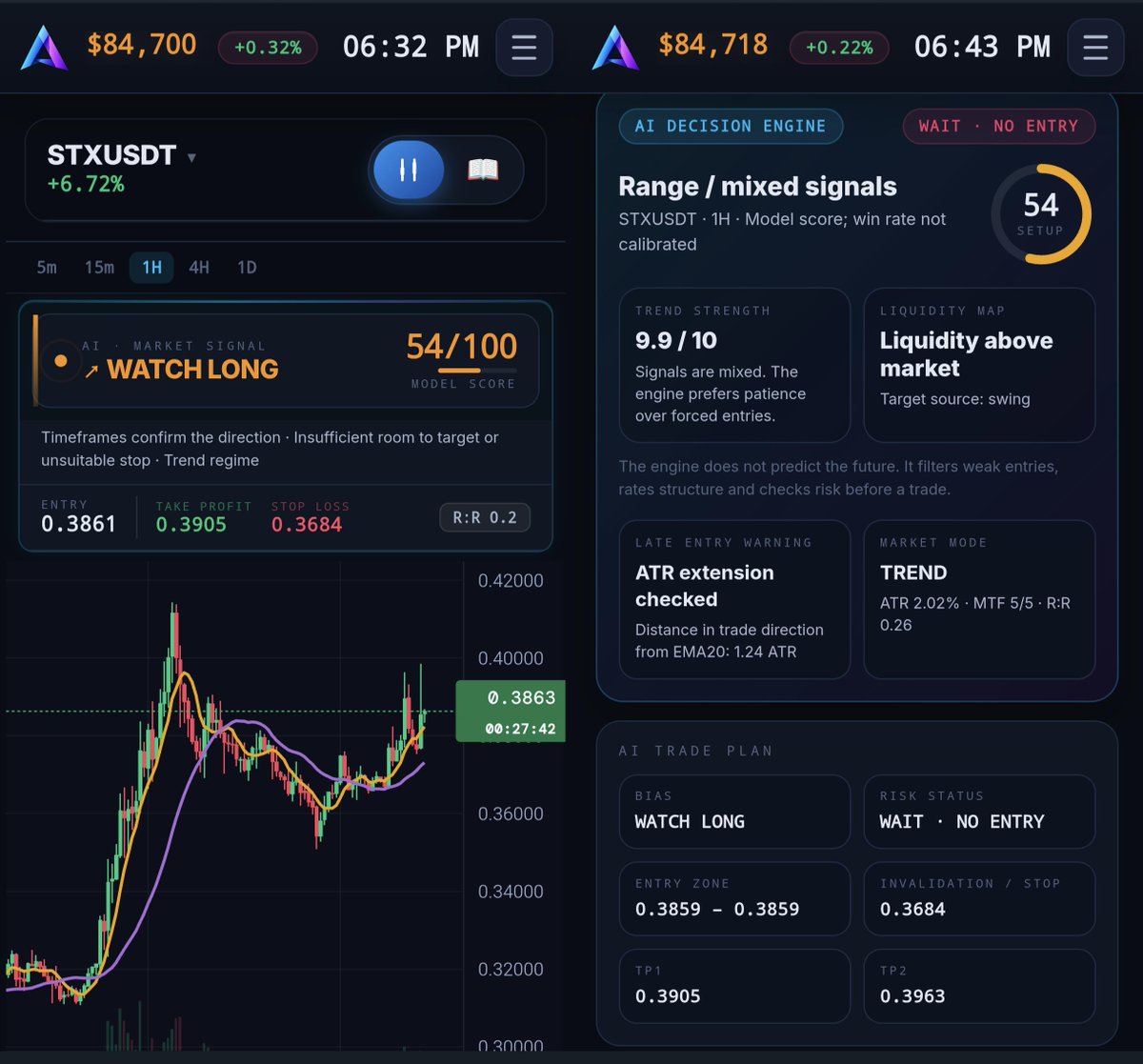Open the hamburger menu beside 06:32 PM

tap(524, 47)
